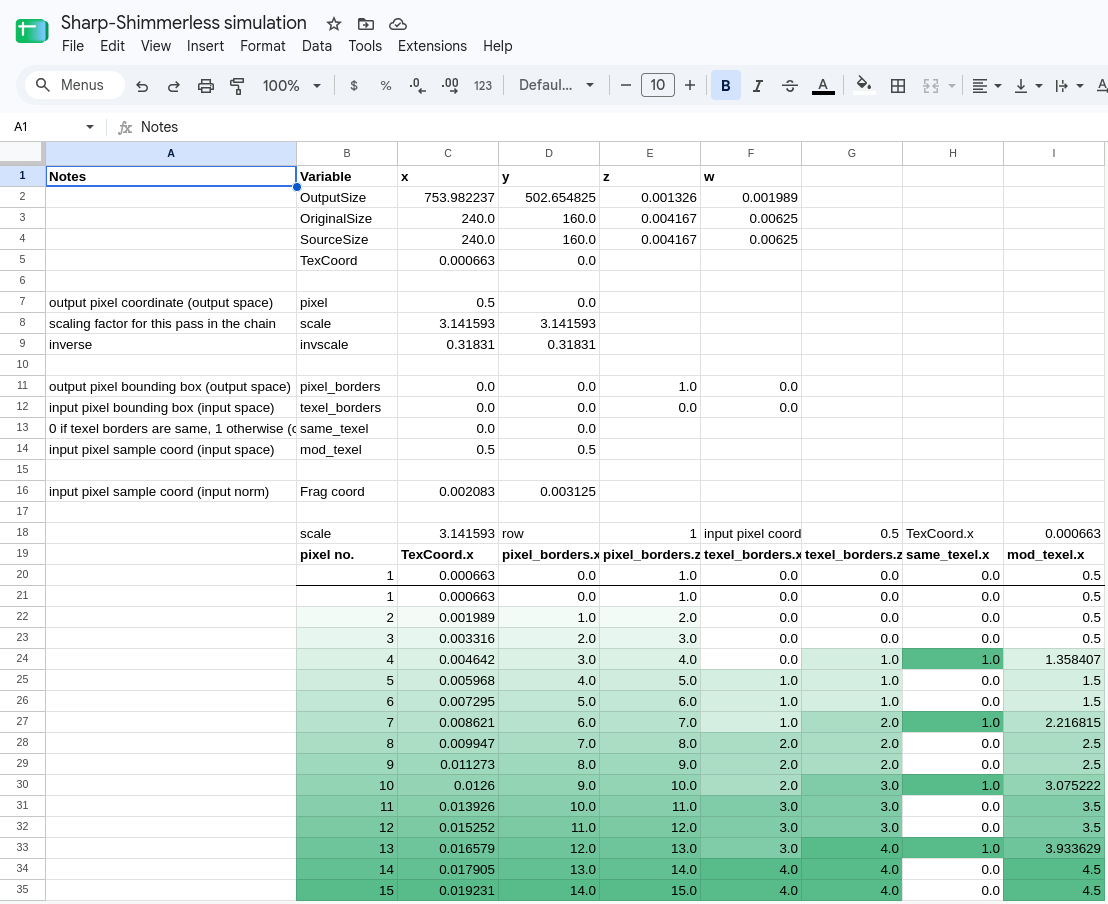
Task: Select the Variable header cell
Action: (346, 176)
